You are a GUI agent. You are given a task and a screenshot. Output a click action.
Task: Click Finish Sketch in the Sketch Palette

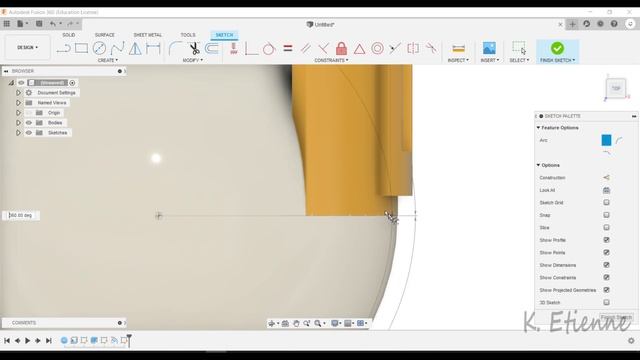click(616, 317)
